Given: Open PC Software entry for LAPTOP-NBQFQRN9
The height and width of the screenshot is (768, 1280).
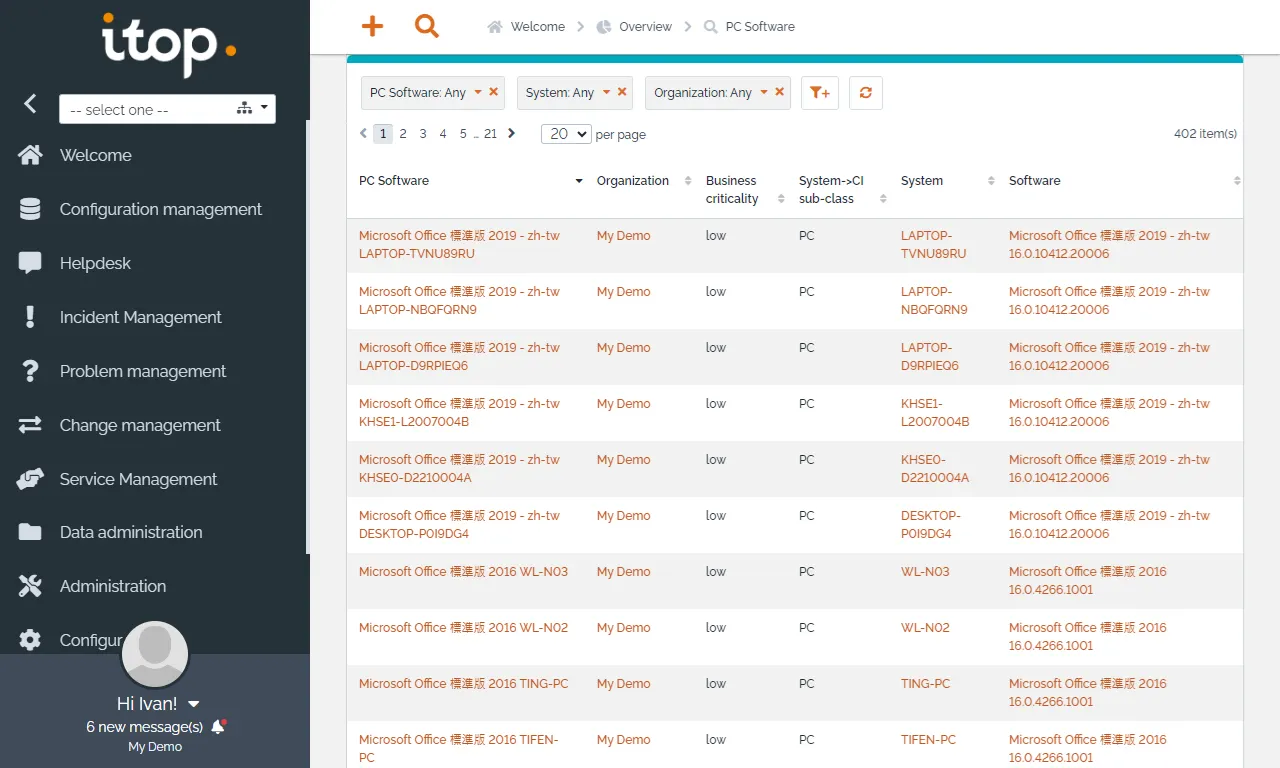Looking at the screenshot, I should (x=459, y=301).
